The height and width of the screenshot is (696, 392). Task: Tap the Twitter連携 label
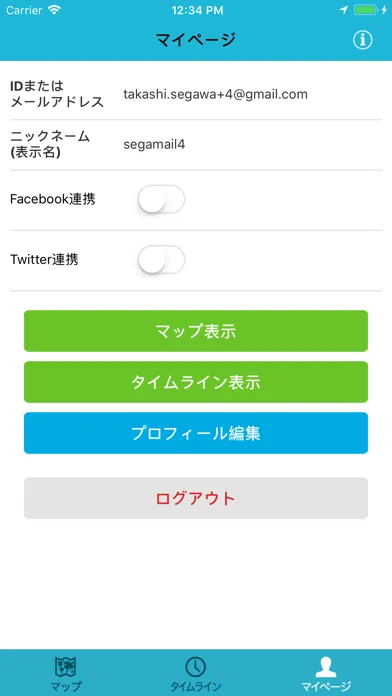click(x=44, y=260)
